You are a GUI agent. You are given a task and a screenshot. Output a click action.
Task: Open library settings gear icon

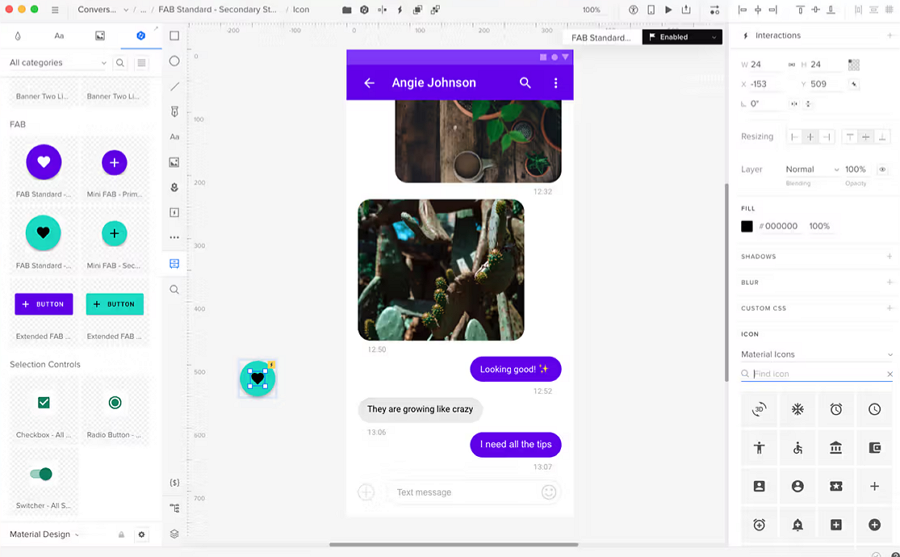pos(141,535)
